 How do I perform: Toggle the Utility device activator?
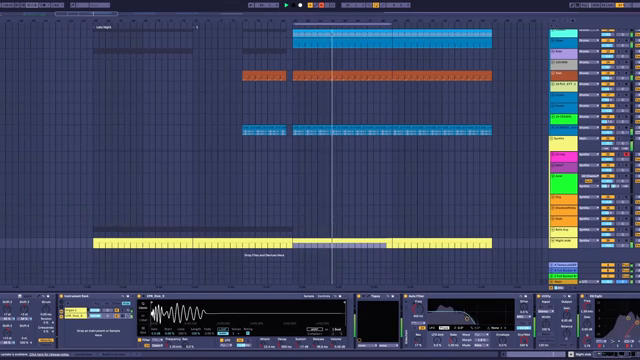tap(538, 296)
